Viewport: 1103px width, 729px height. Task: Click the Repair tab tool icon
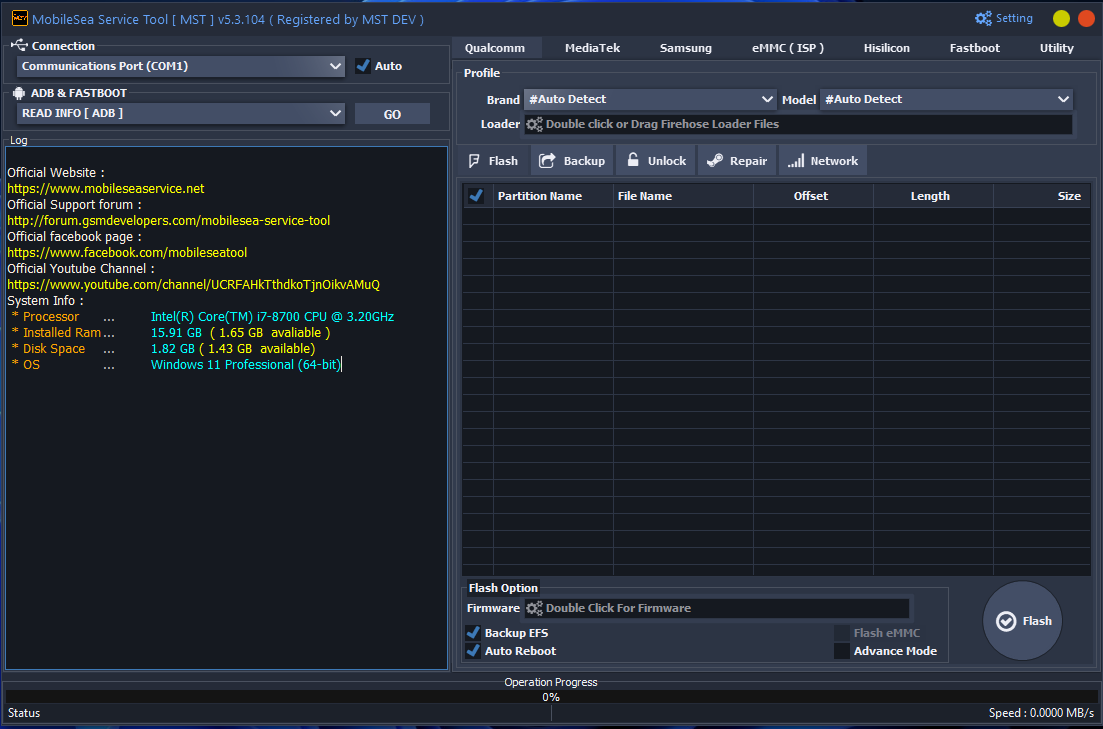[x=715, y=160]
